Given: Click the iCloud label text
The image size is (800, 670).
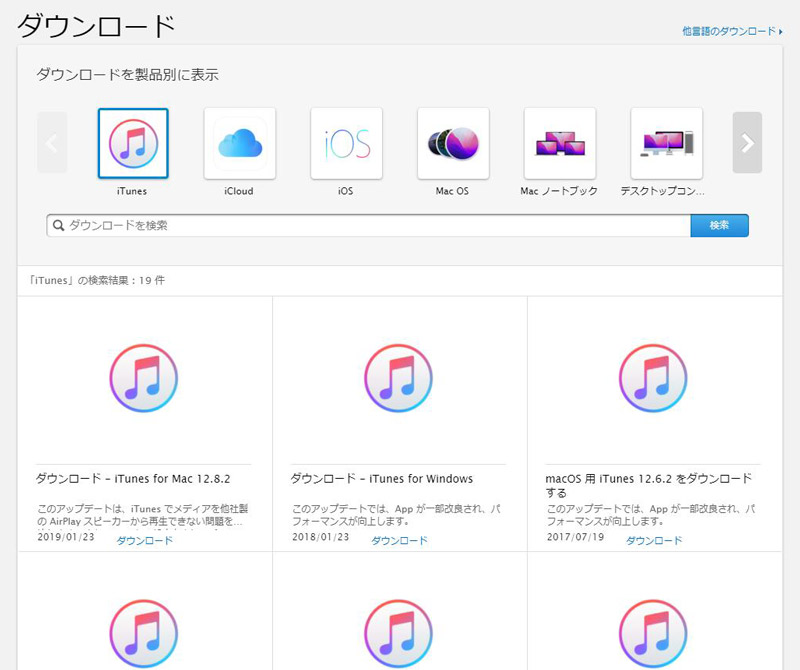Looking at the screenshot, I should point(239,191).
